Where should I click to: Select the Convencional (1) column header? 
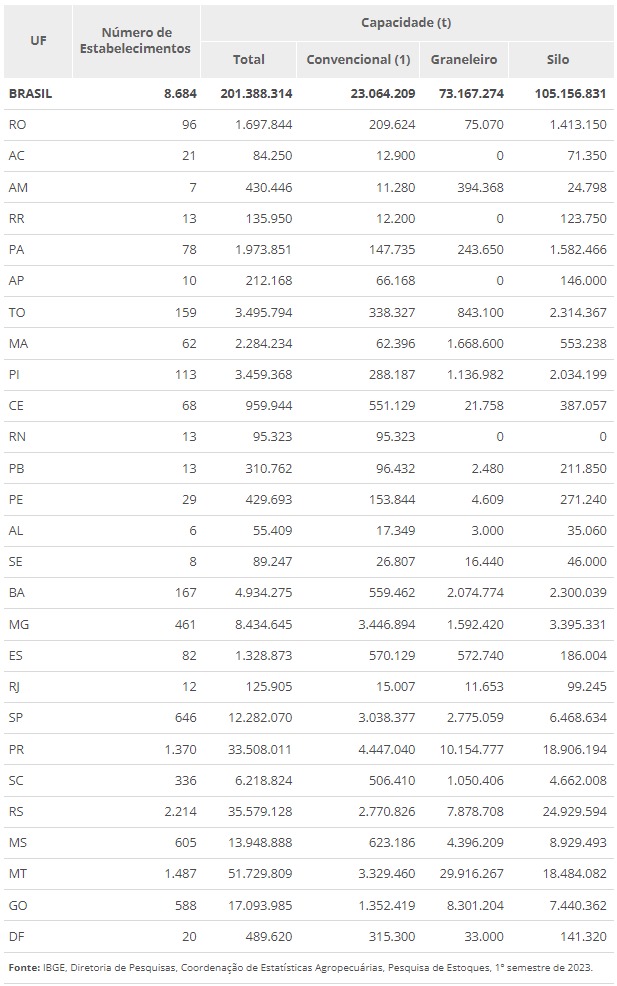pyautogui.click(x=358, y=60)
